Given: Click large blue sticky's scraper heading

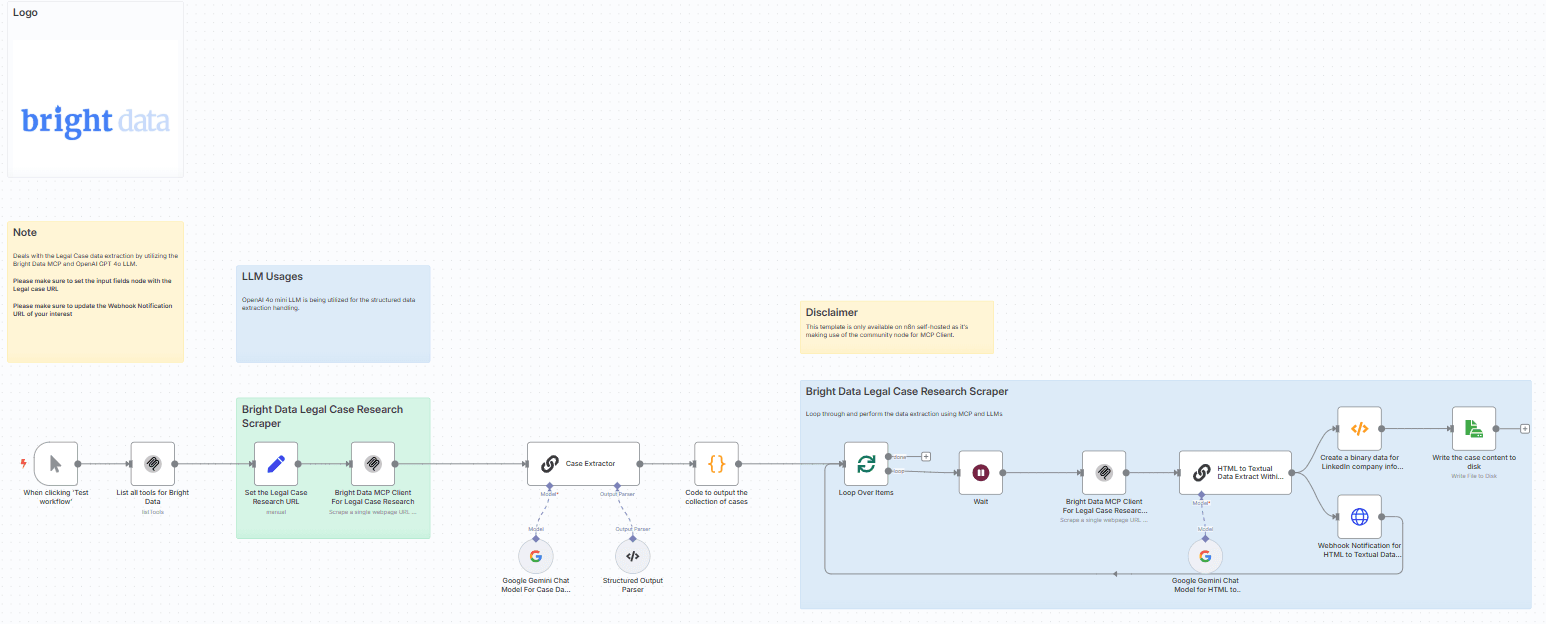Looking at the screenshot, I should pos(907,391).
